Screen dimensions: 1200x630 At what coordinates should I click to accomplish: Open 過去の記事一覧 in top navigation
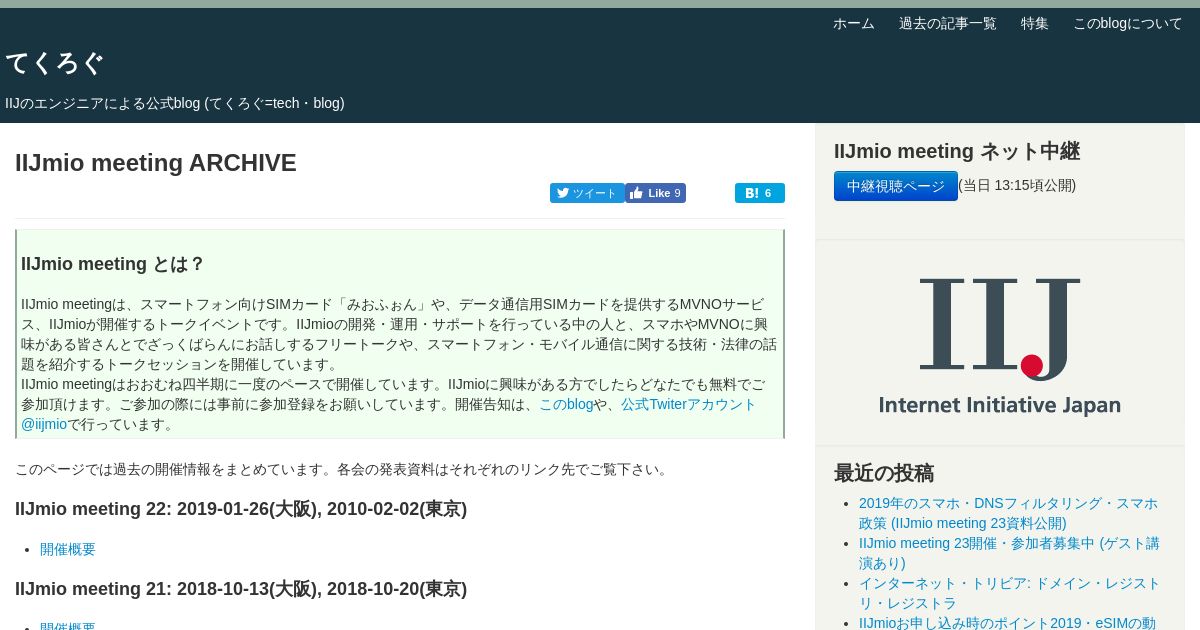[x=947, y=23]
